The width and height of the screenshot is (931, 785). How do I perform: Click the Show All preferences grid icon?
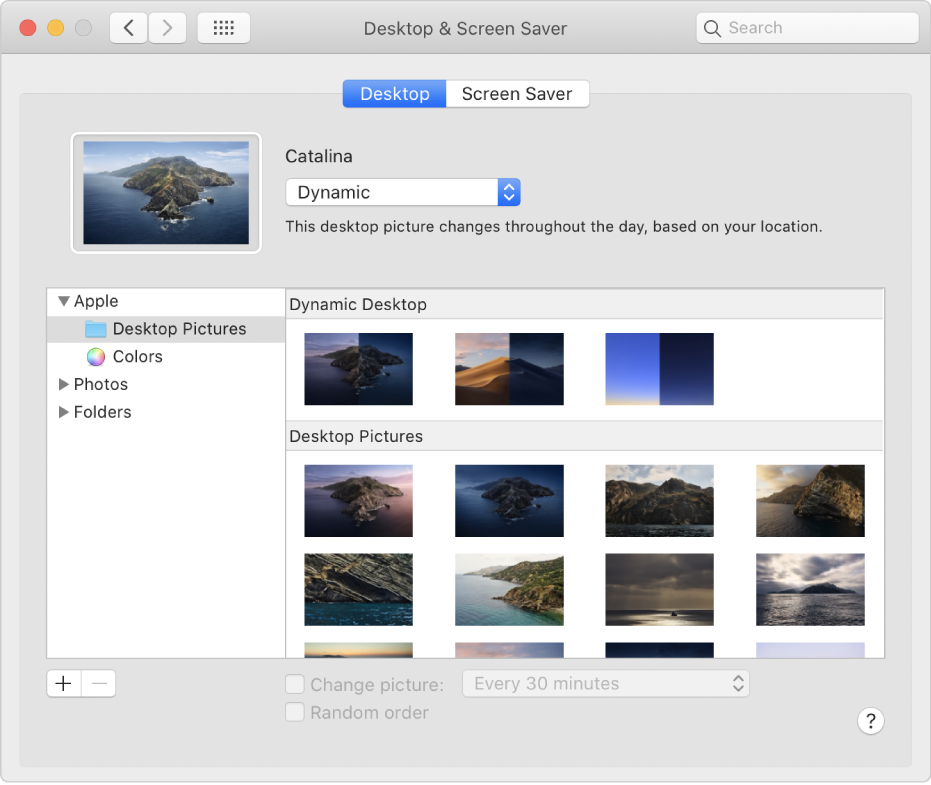tap(223, 27)
